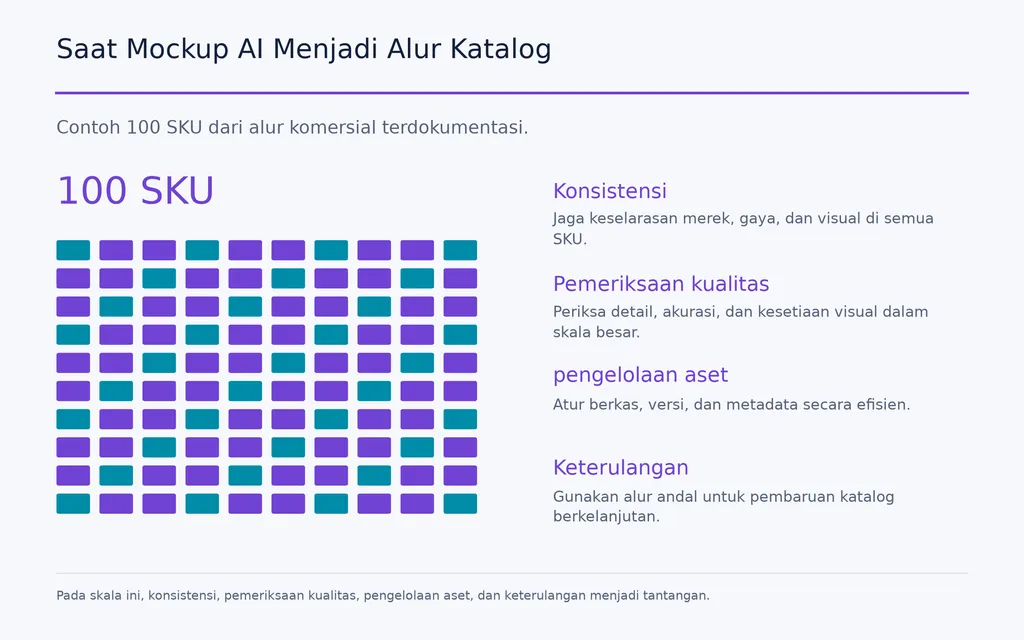Click the footer note 'Pada skala ini, konsistensi'
The width and height of the screenshot is (1024, 640).
383,596
